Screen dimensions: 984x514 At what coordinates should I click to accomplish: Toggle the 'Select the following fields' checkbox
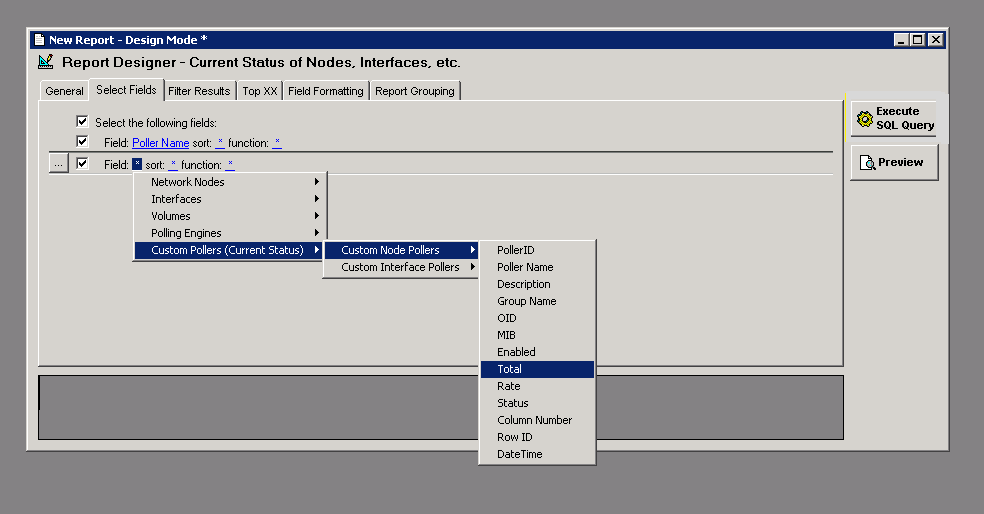82,121
